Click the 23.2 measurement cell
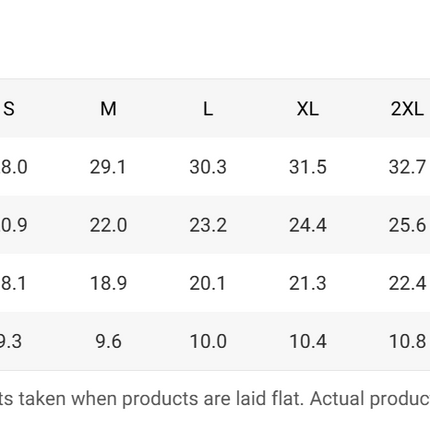 click(208, 225)
